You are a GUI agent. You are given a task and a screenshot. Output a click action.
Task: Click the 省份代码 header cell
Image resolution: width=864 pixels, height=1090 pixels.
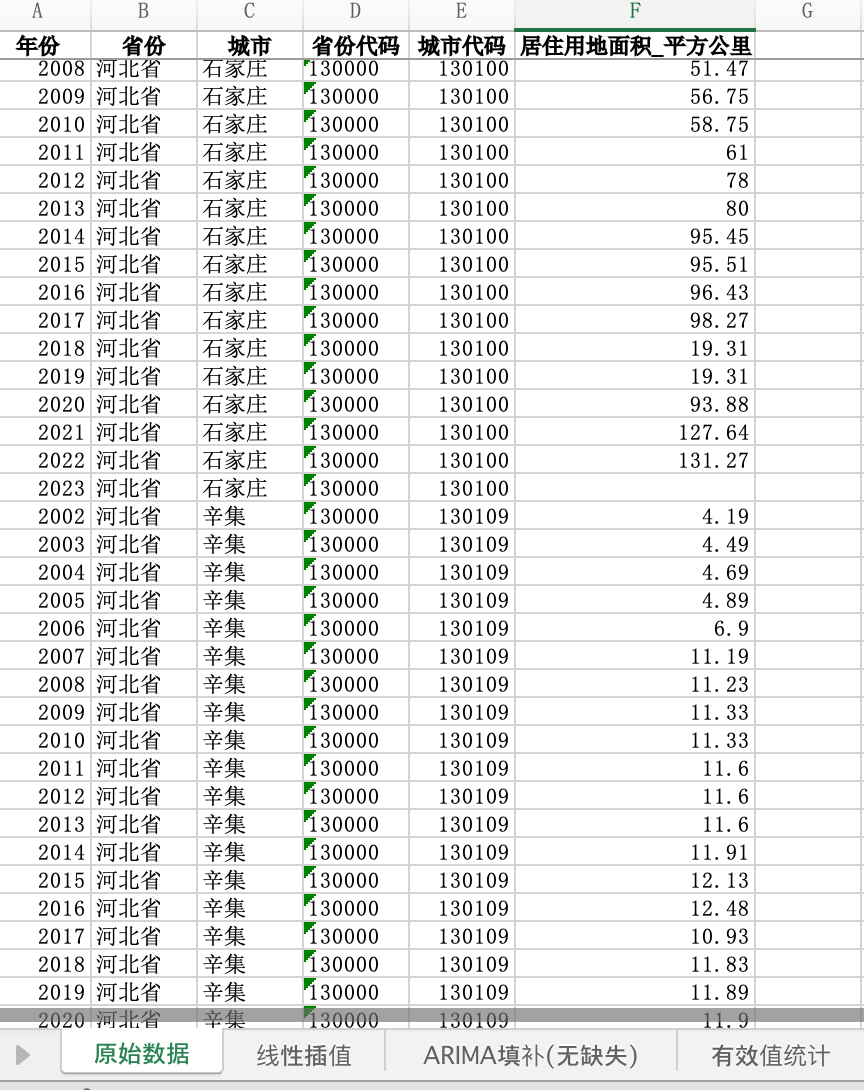click(356, 46)
